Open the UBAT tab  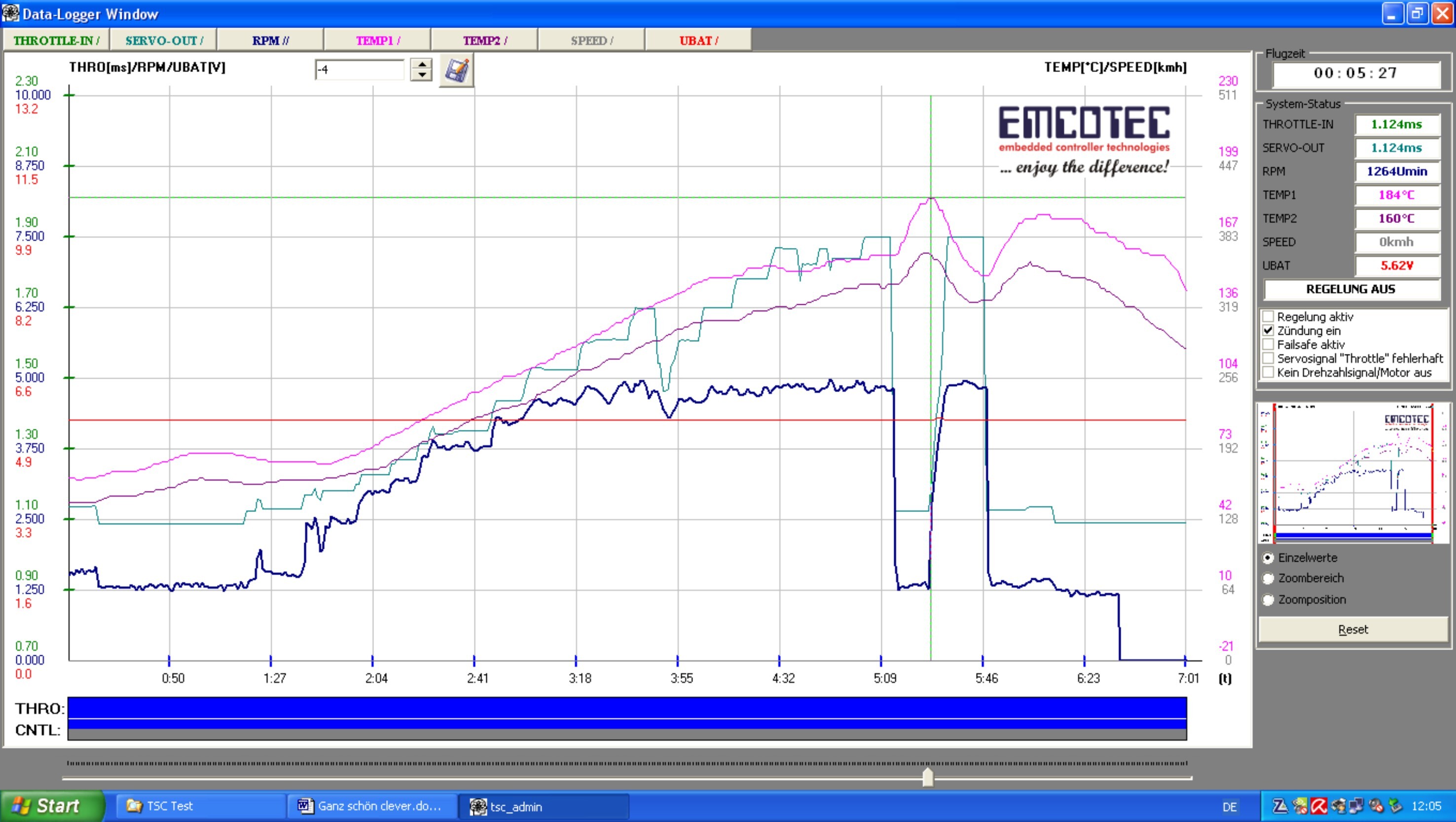pyautogui.click(x=698, y=40)
